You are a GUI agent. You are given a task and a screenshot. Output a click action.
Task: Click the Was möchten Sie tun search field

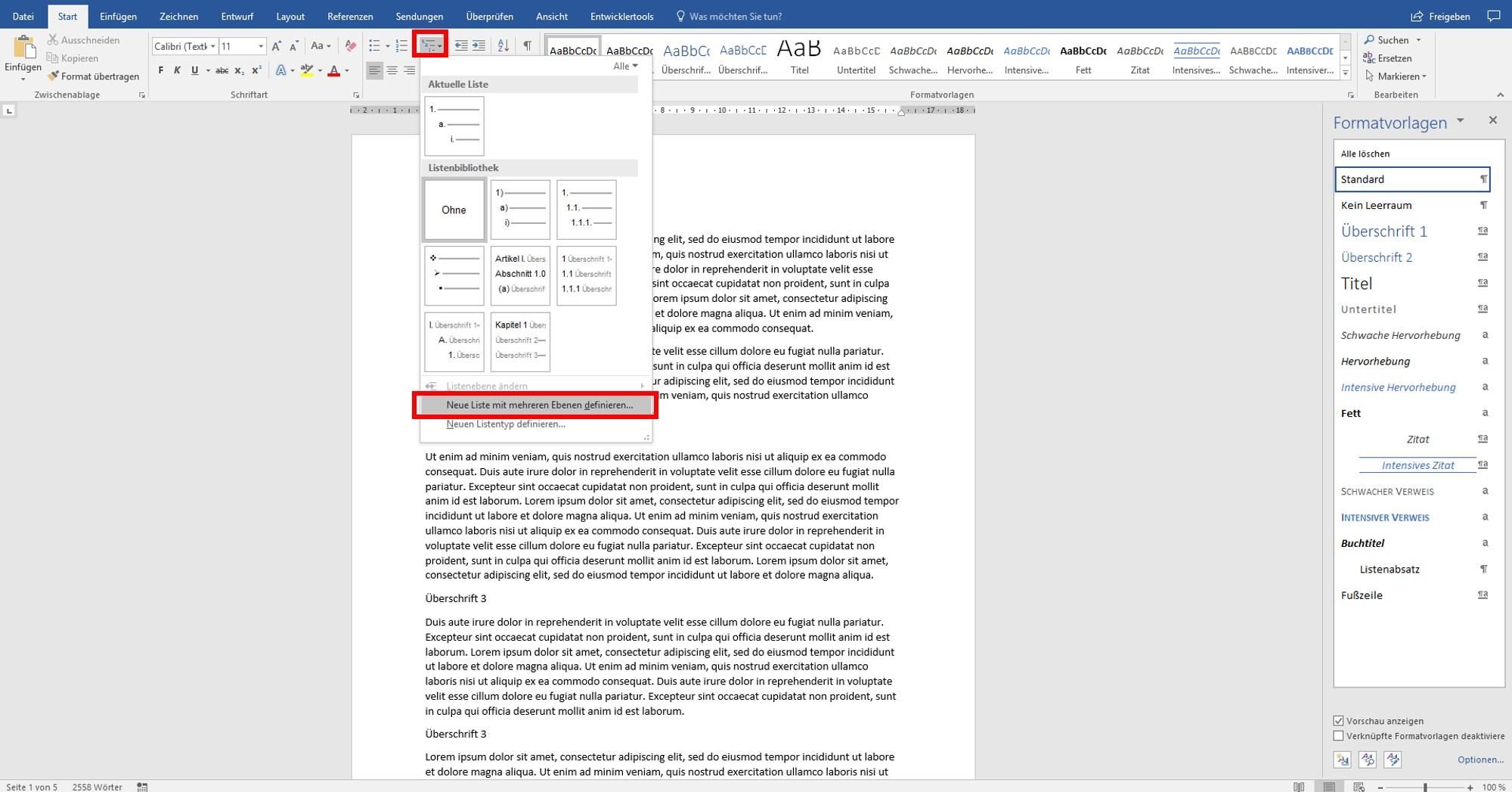point(729,16)
